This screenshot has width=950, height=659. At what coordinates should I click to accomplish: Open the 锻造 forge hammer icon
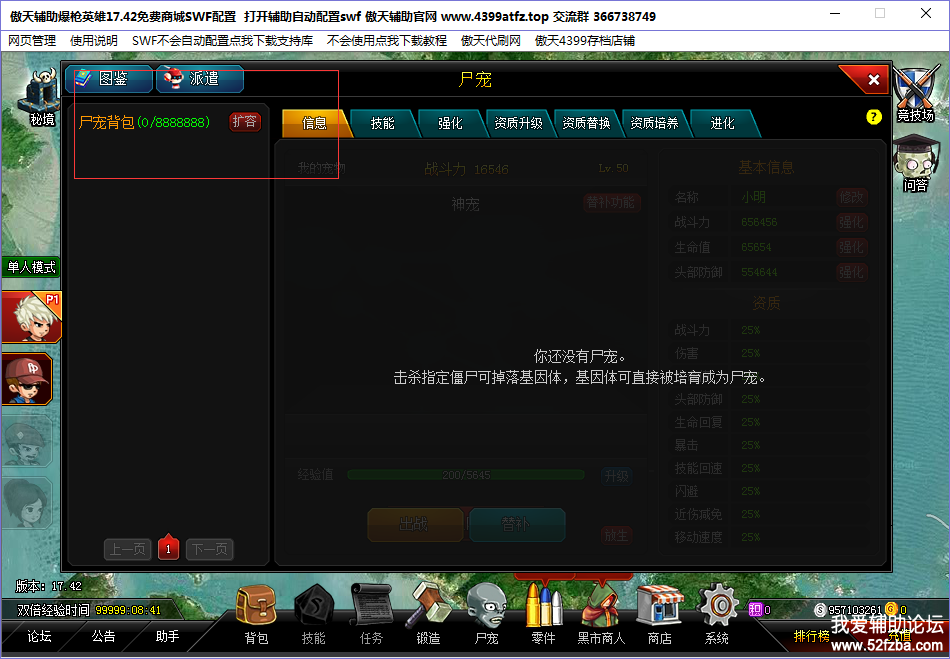(x=428, y=614)
